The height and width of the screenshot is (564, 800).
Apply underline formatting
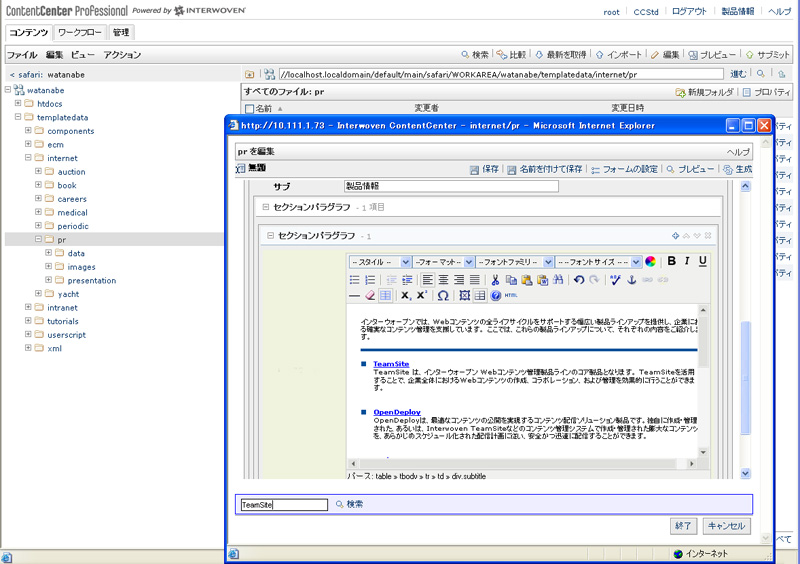[703, 262]
